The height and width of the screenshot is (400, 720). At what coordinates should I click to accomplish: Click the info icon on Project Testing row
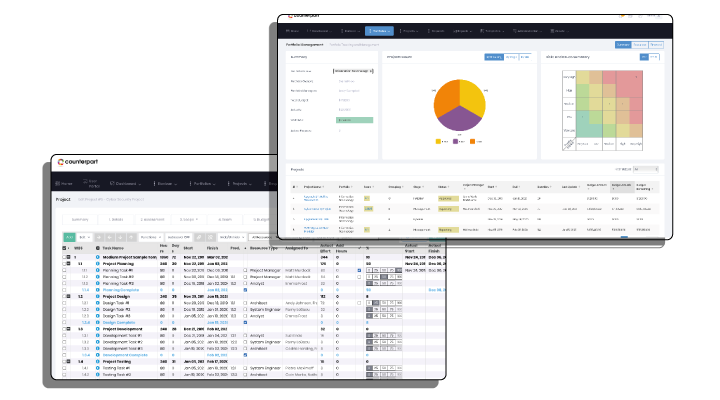coord(97,361)
